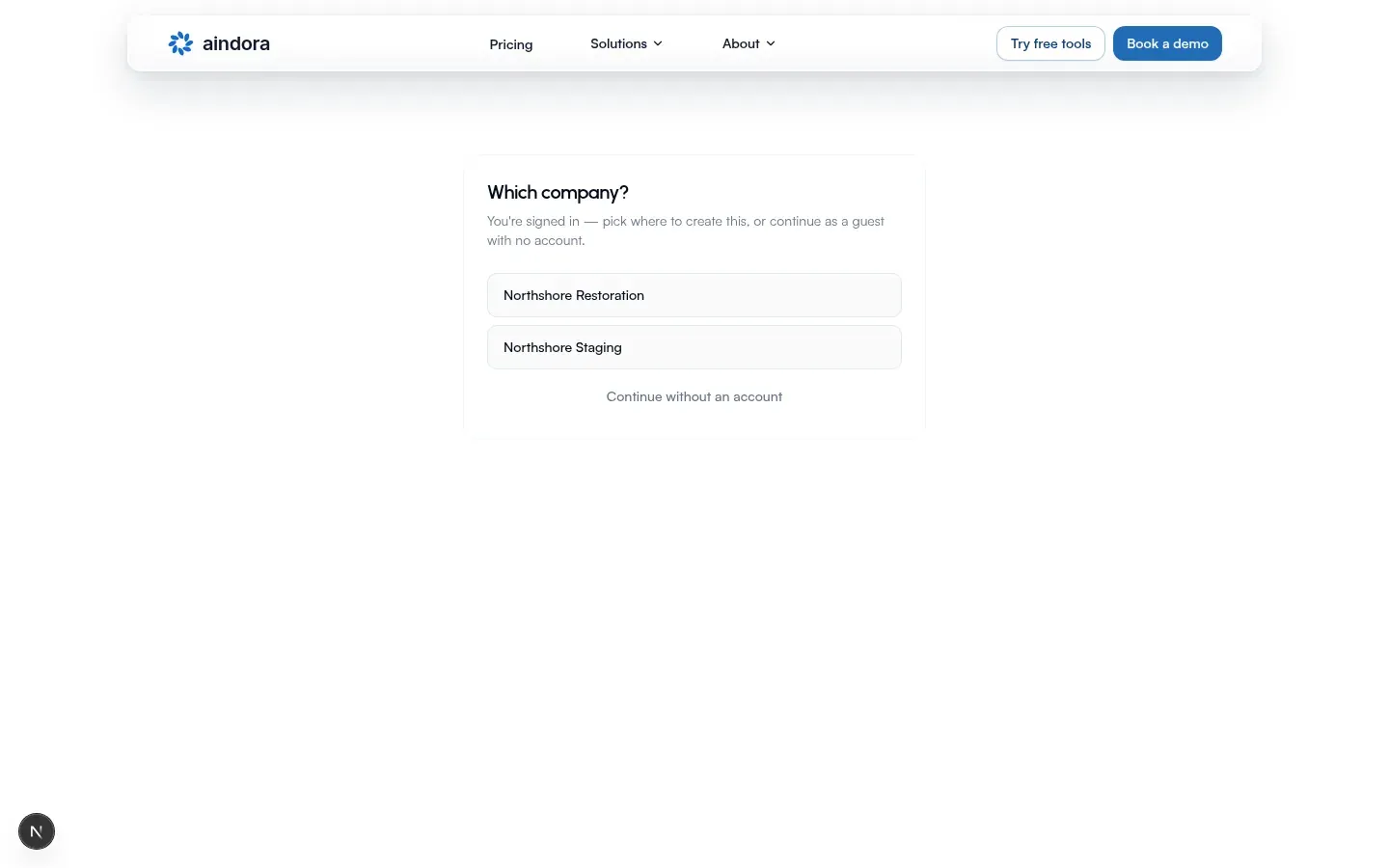Viewport: 1389px width, 868px height.
Task: Open the Pricing page
Action: [x=511, y=44]
